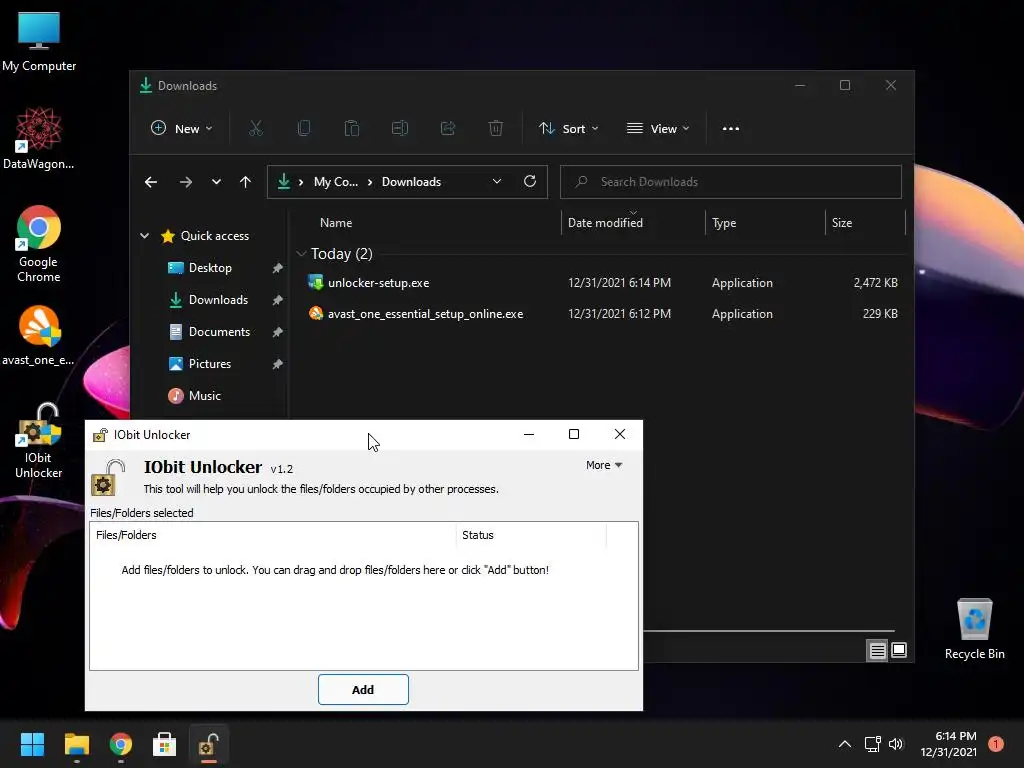The width and height of the screenshot is (1024, 768).
Task: Open Music in the navigation pane
Action: (x=204, y=396)
